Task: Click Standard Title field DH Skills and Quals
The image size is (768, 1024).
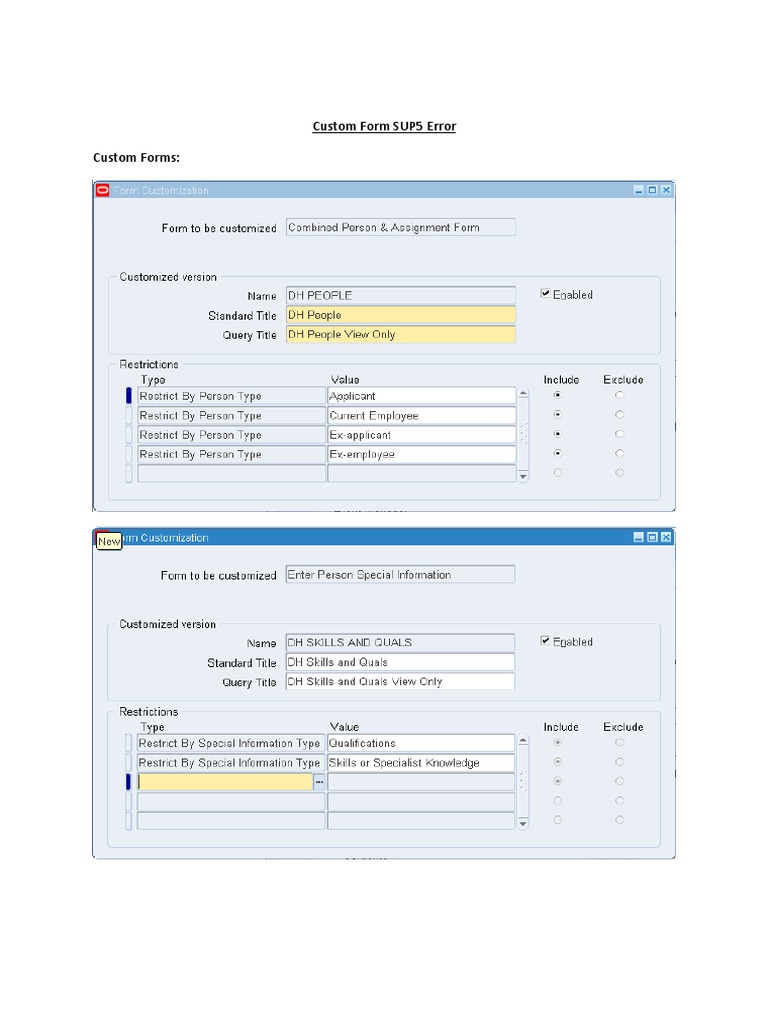Action: 400,662
